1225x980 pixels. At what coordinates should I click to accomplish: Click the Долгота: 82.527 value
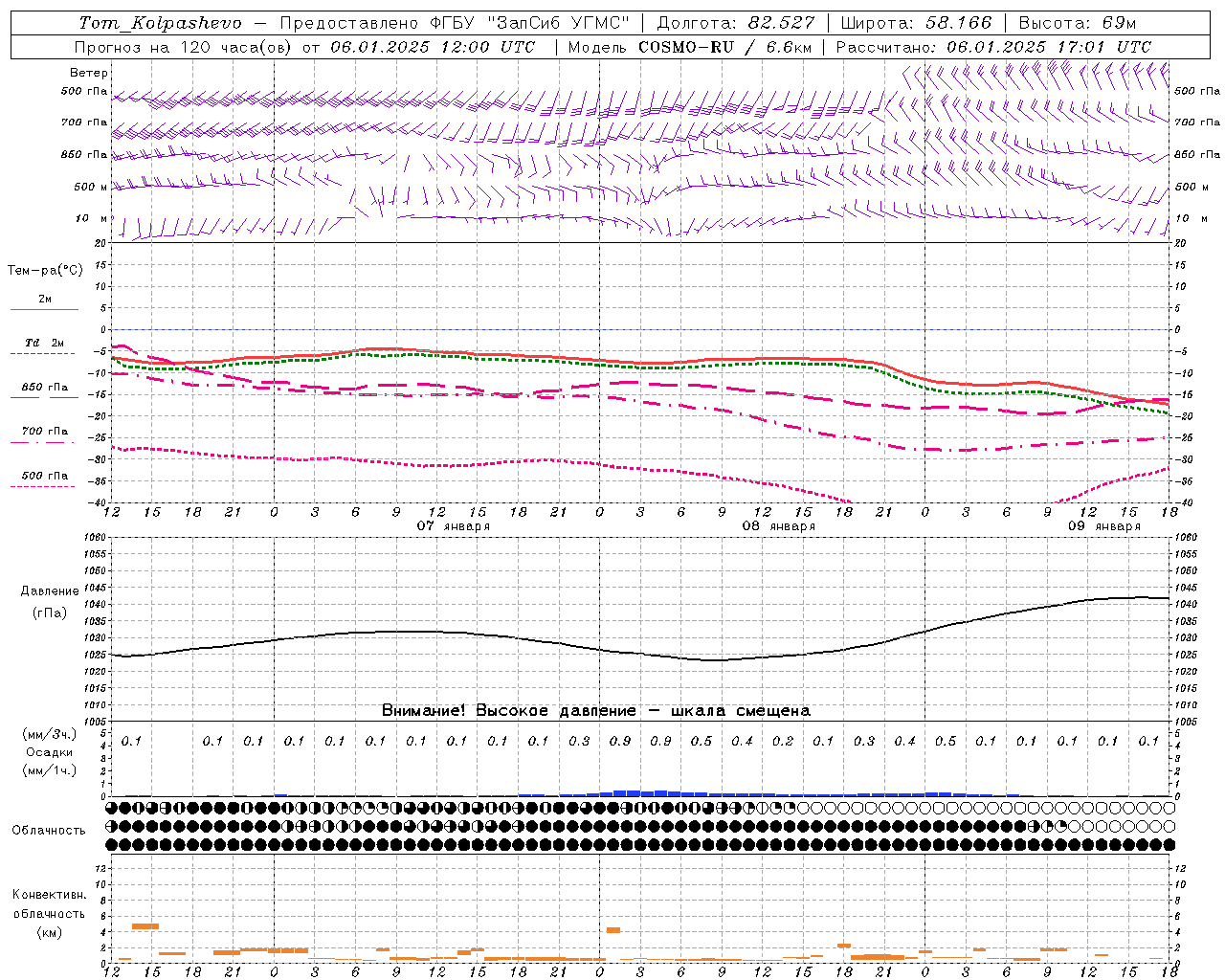[736, 23]
